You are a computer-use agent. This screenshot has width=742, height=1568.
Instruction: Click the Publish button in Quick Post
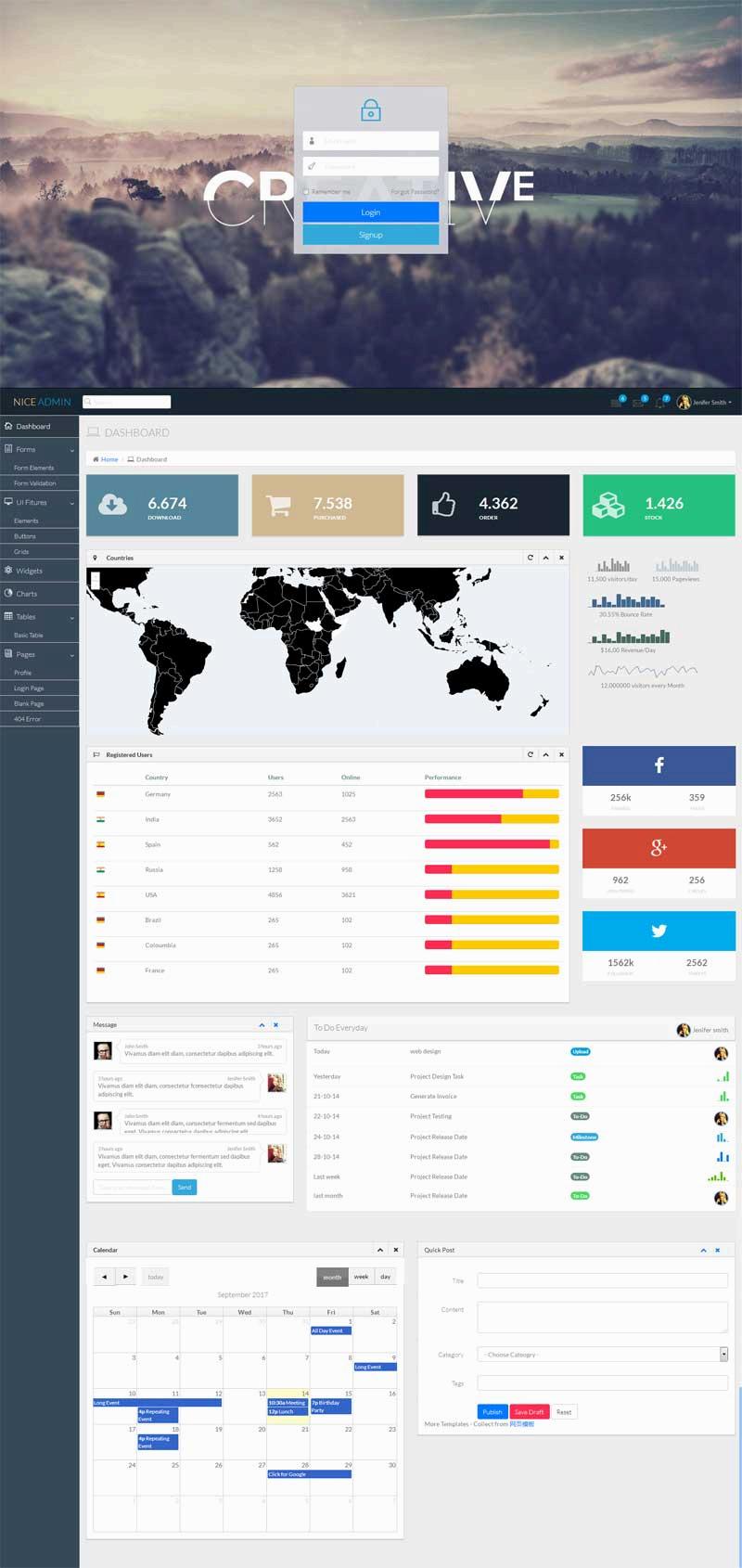[492, 1411]
